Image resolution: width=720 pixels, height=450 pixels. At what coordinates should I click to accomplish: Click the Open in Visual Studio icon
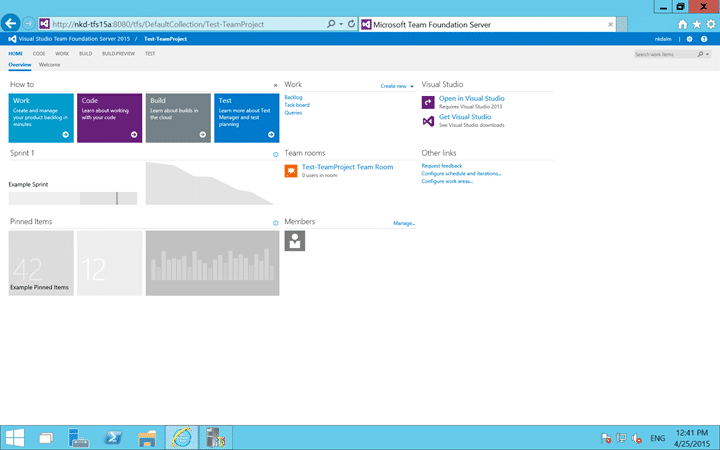point(428,102)
